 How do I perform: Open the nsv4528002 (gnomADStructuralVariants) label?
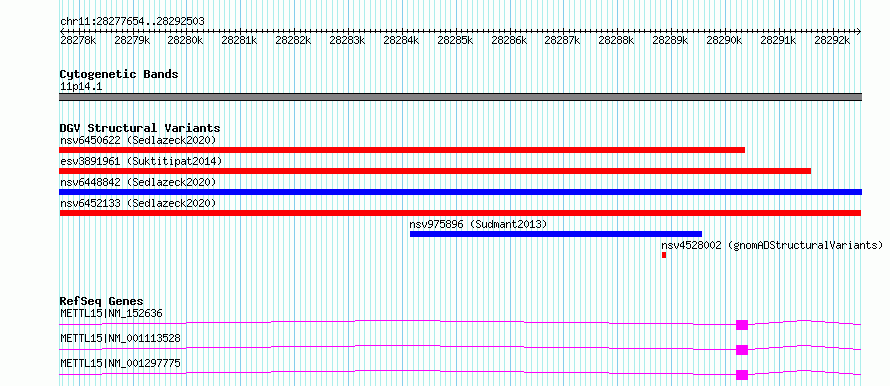[773, 245]
